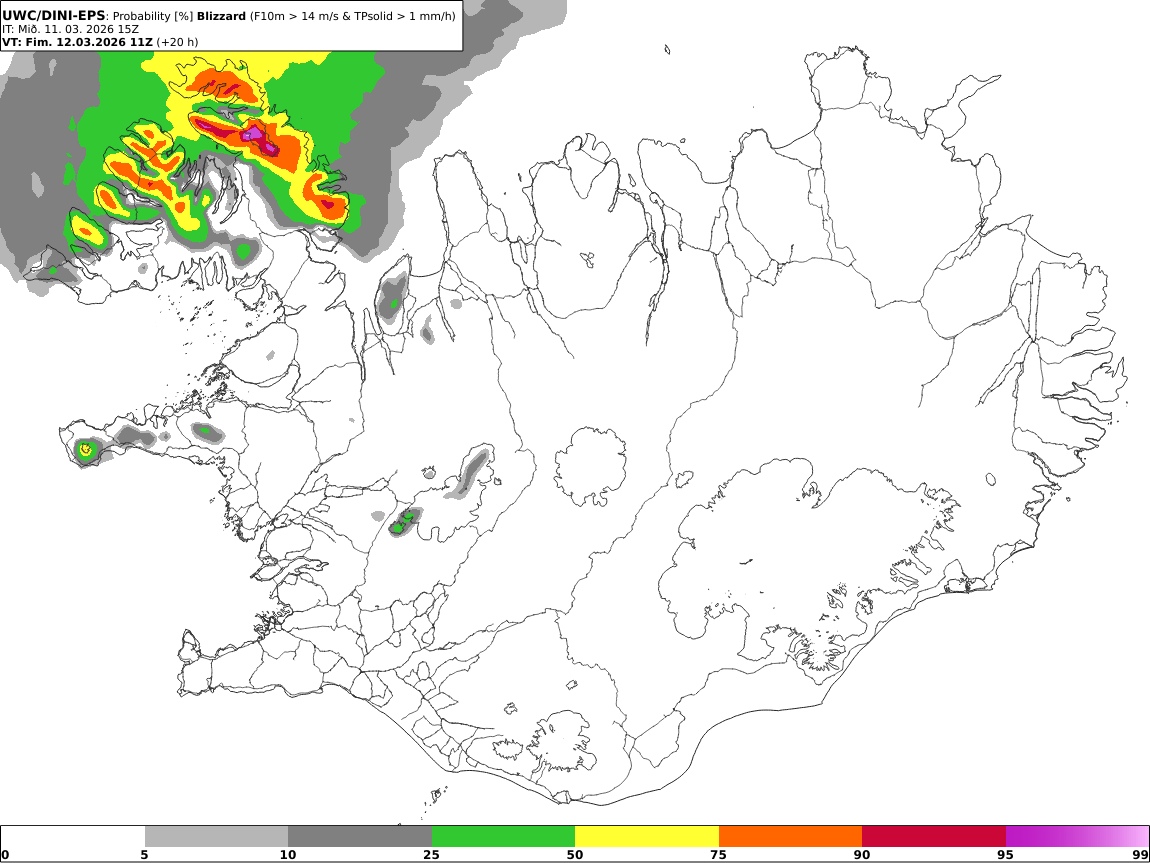Click the legend label "90"
The width and height of the screenshot is (1150, 863).
pyautogui.click(x=862, y=855)
